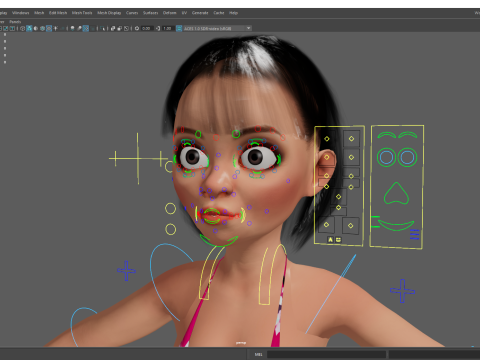Select blue cross control near right shoulder
The image size is (480, 360).
tap(402, 291)
